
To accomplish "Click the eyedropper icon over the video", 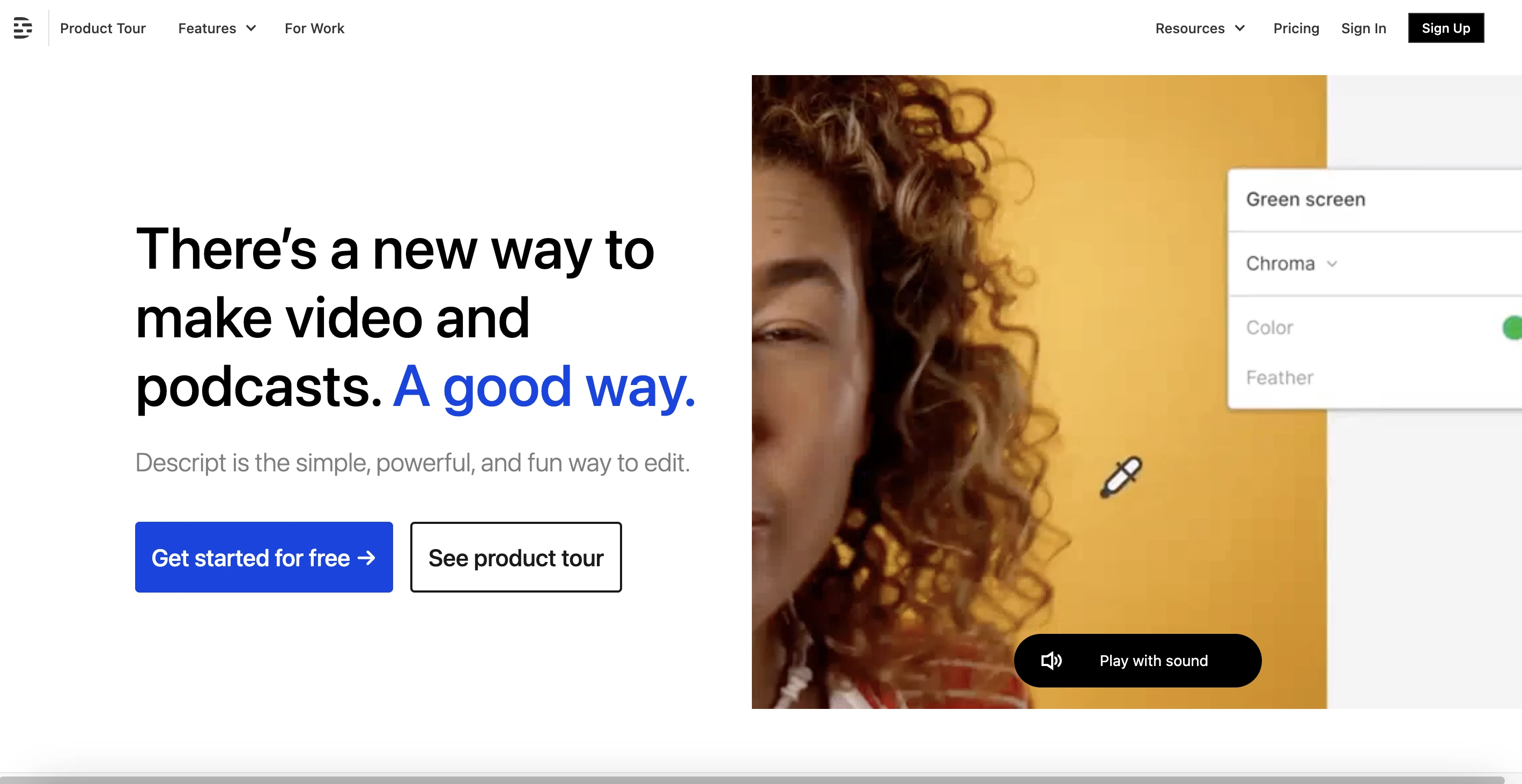I will [1121, 477].
